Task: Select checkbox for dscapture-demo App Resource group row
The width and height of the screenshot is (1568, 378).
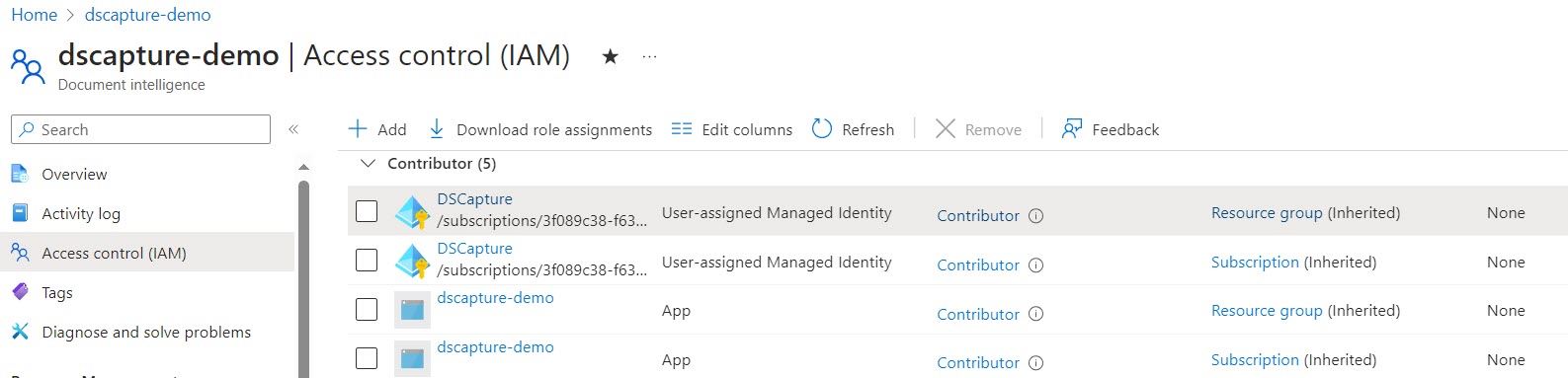Action: tap(367, 310)
